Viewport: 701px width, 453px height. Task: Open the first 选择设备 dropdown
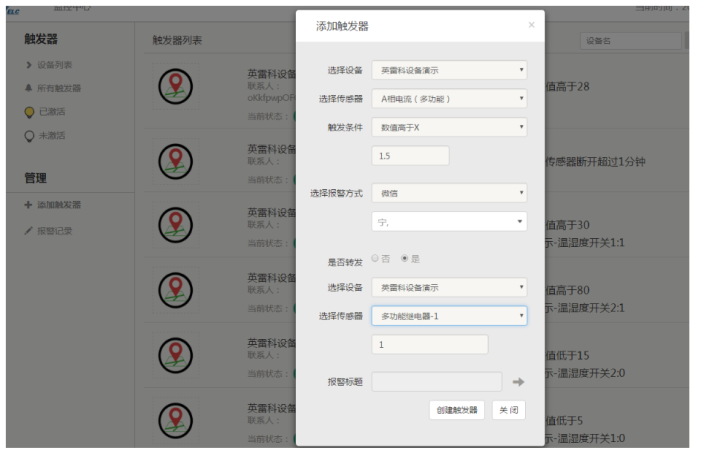(448, 70)
